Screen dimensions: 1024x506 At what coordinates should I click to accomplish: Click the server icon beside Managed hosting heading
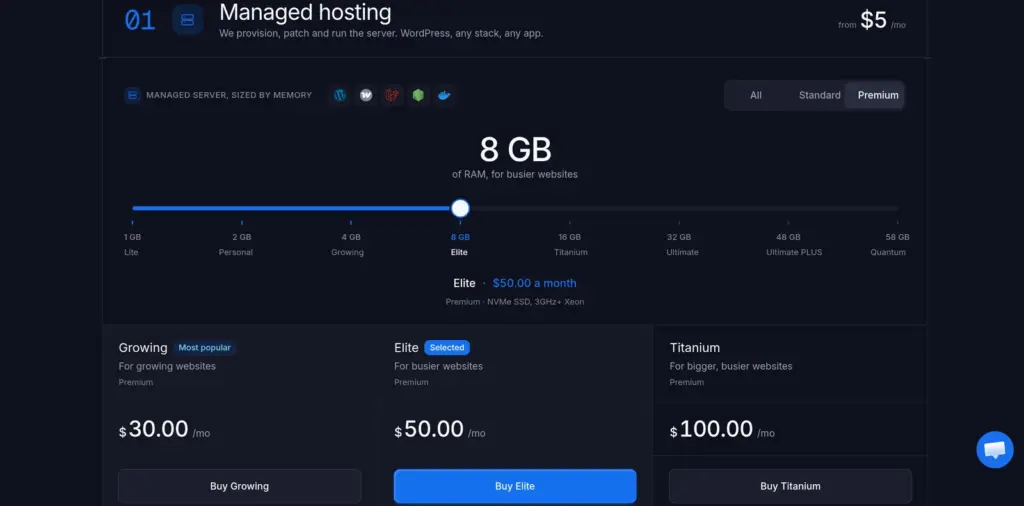187,20
